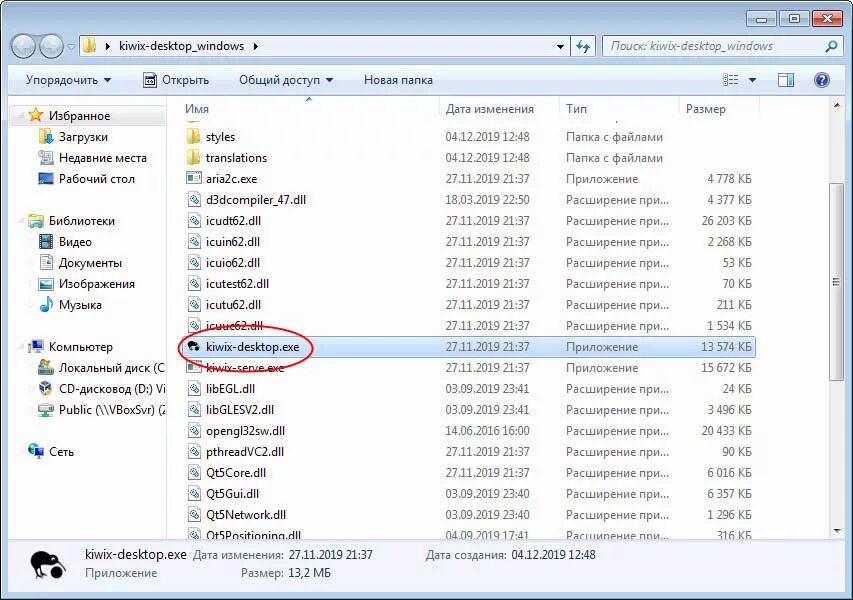Click the vertical scrollbar thumb

pos(837,281)
